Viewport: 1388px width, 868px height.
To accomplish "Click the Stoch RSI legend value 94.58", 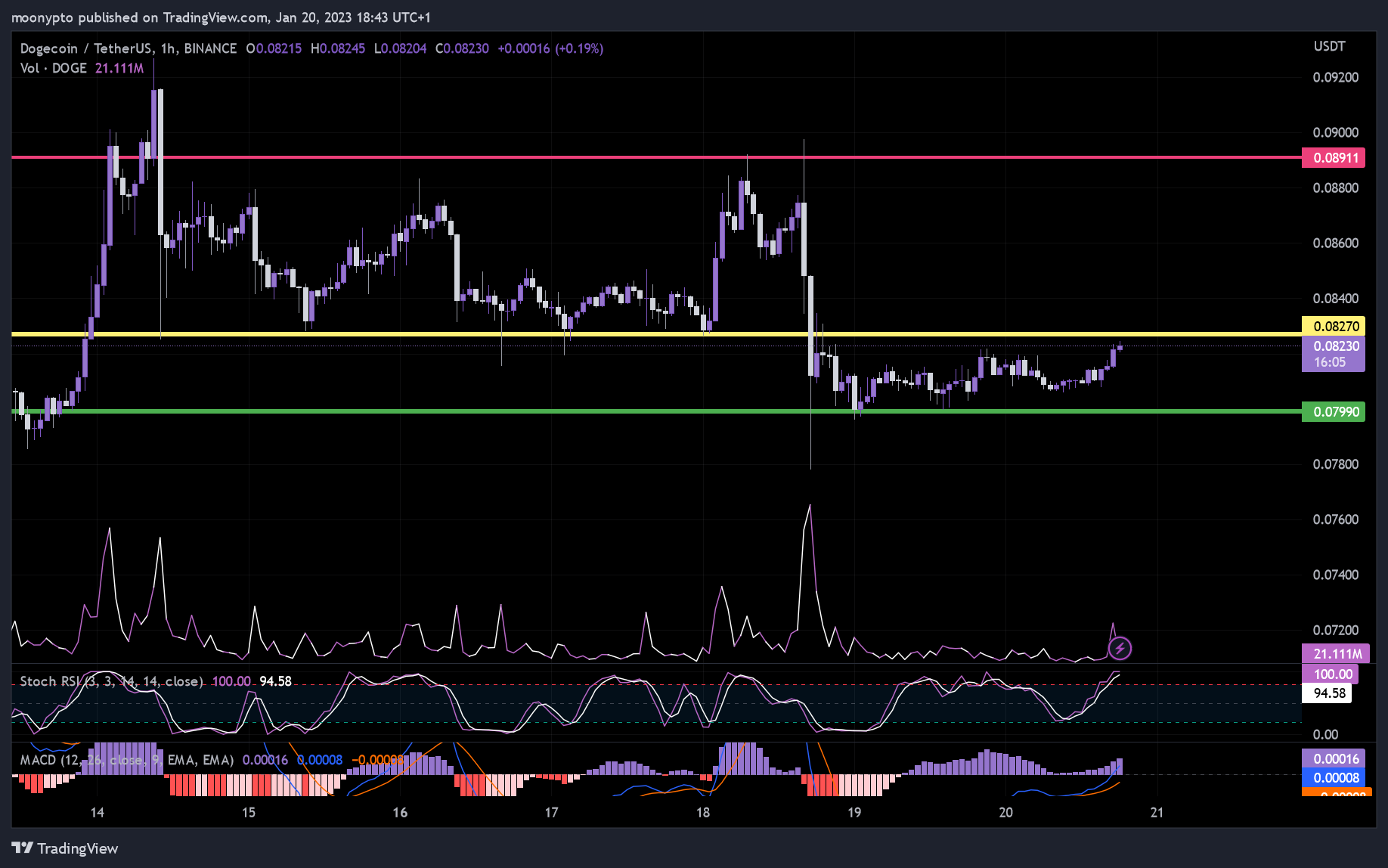I will 275,681.
